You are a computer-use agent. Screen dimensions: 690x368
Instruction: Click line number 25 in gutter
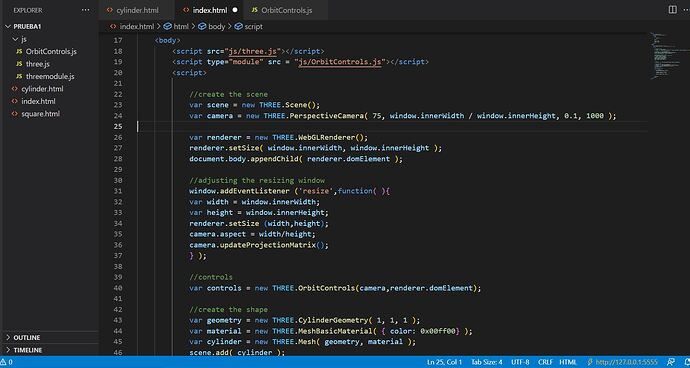tap(118, 127)
